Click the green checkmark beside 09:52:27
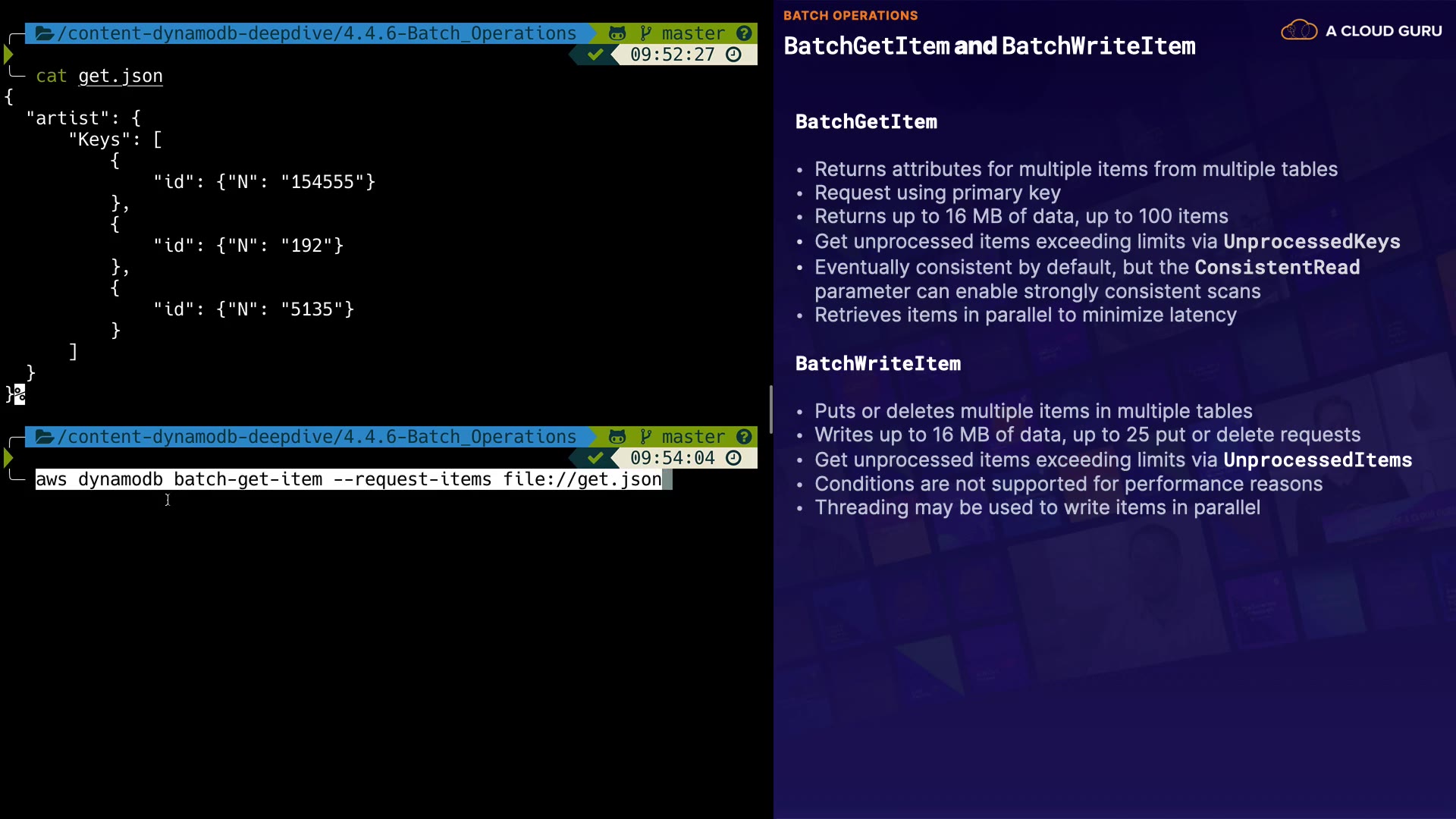This screenshot has height=819, width=1456. click(595, 55)
